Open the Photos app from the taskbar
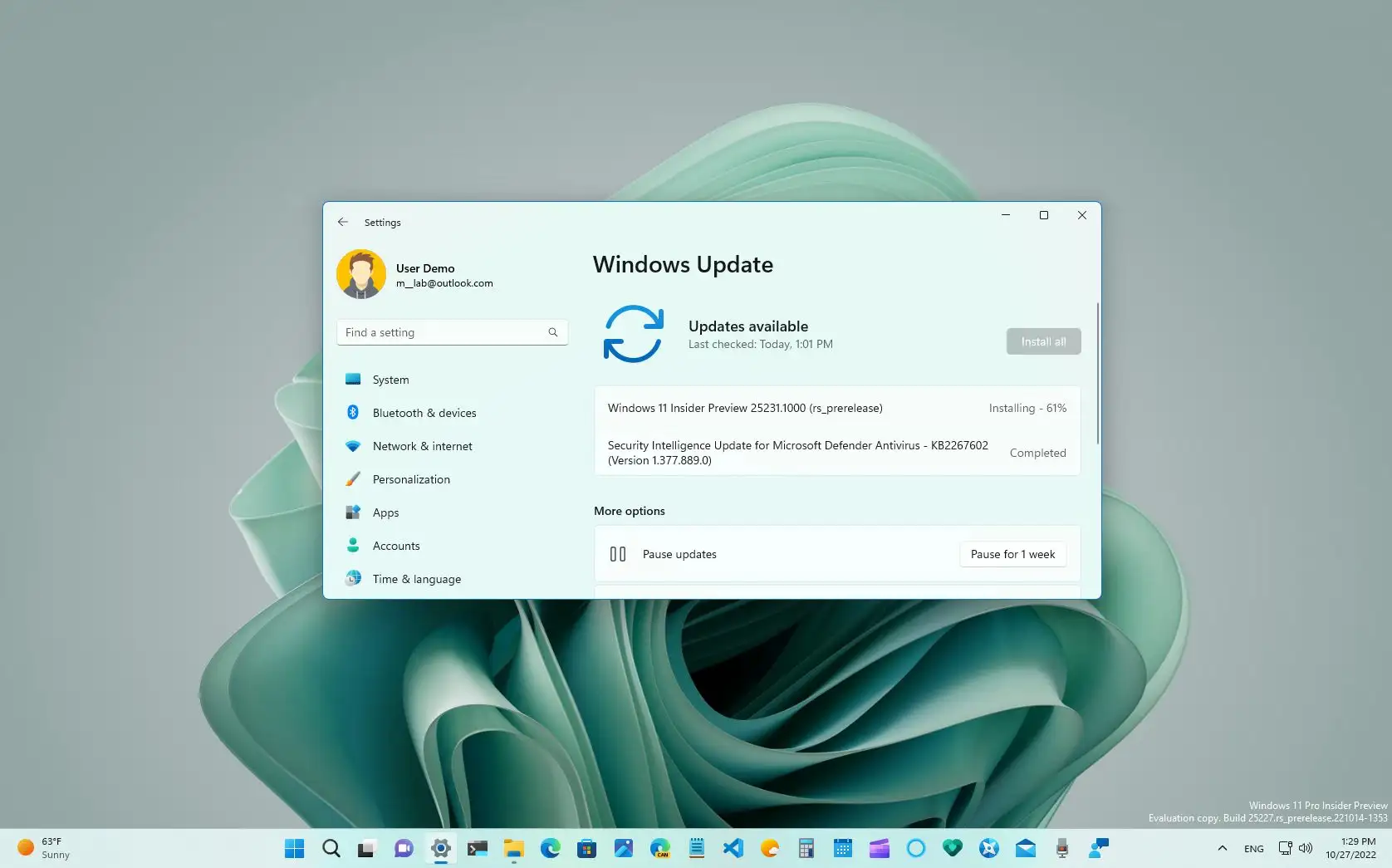1392x868 pixels. click(623, 848)
